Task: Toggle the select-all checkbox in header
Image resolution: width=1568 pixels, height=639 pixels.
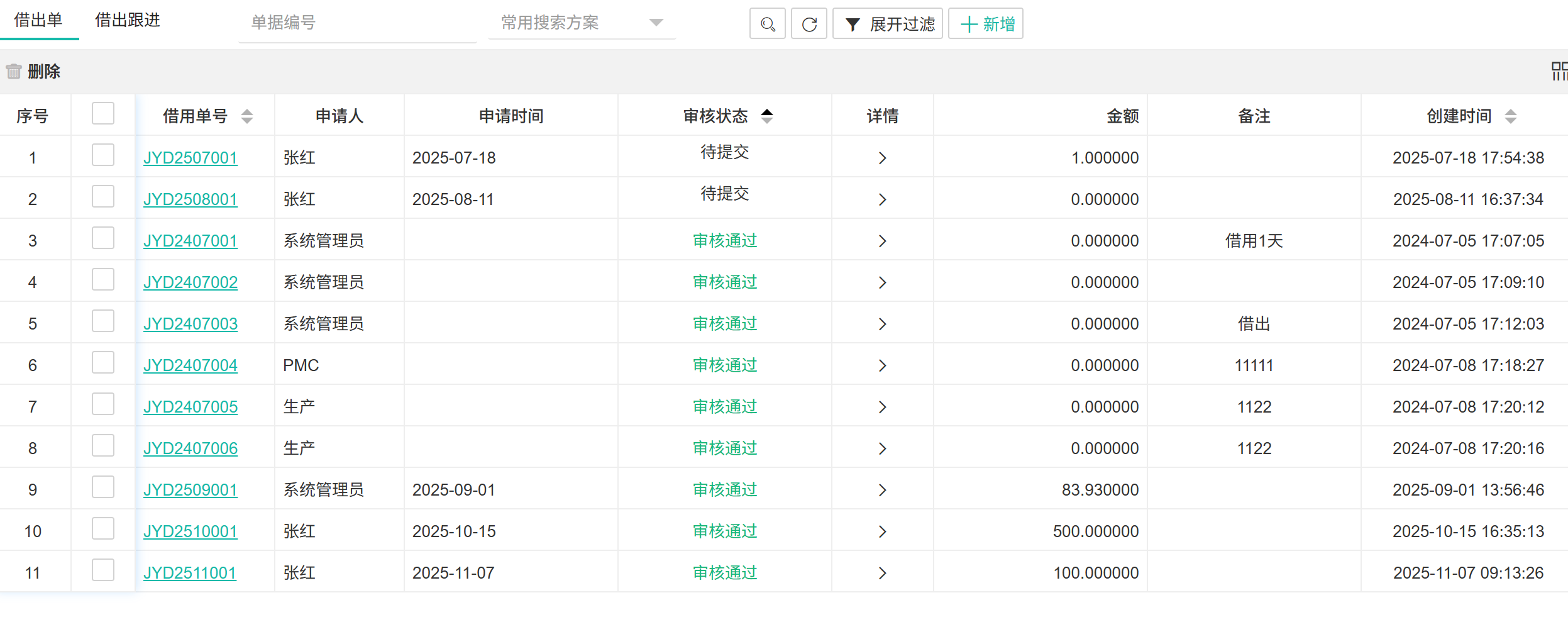Action: point(103,114)
